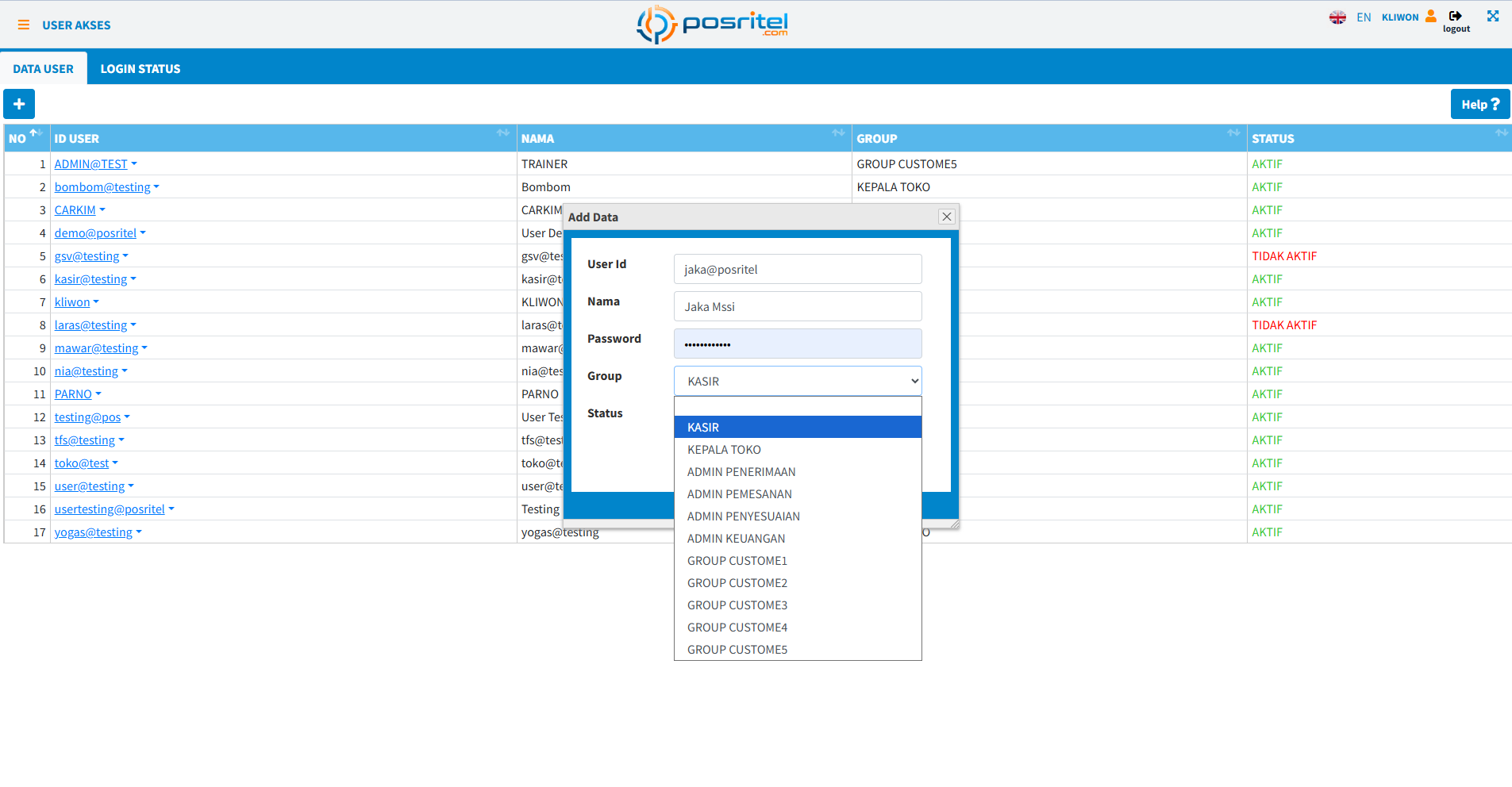Click the logout icon
The image size is (1512, 787).
(x=1456, y=16)
